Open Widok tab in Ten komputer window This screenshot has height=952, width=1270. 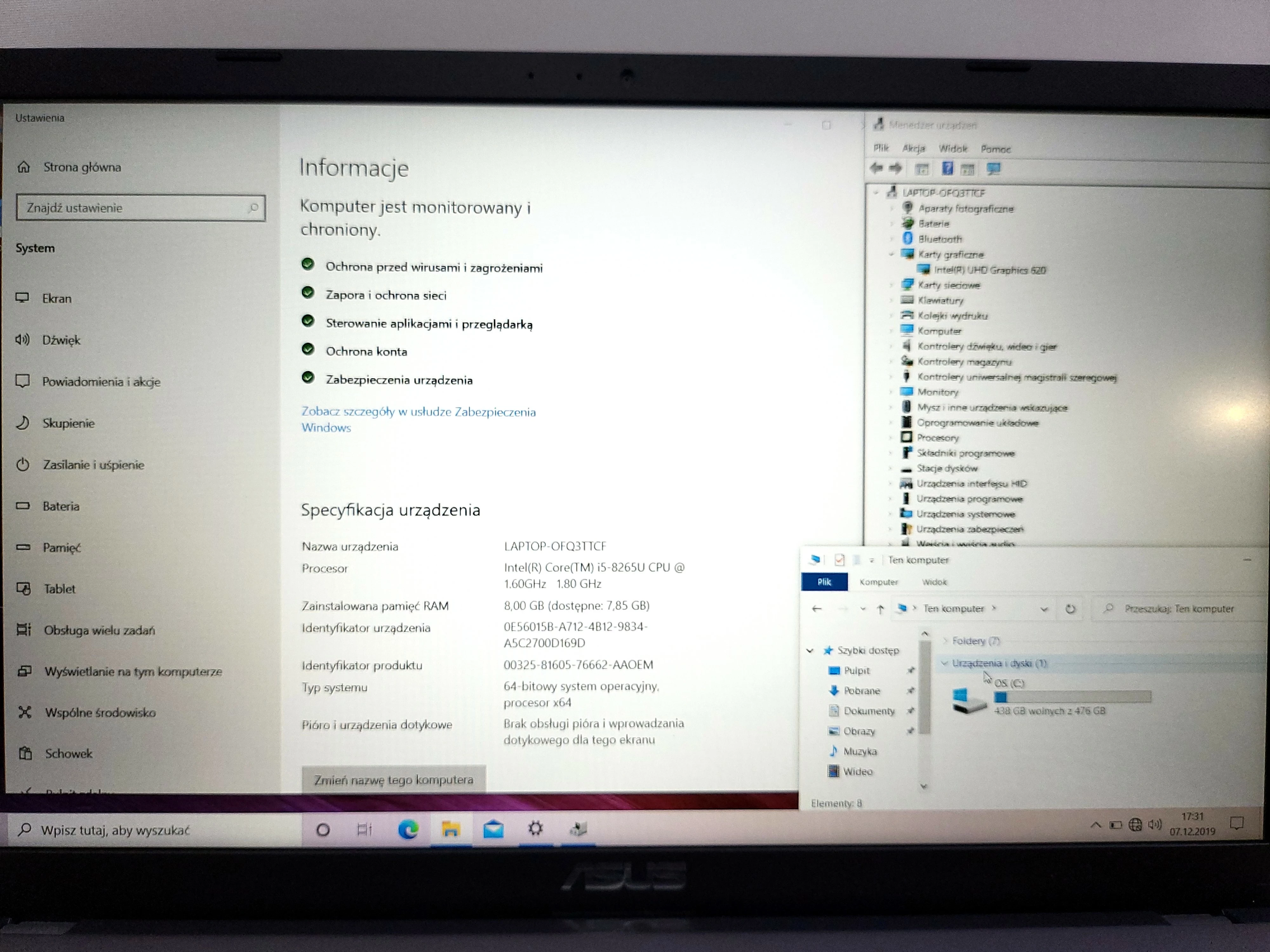click(x=935, y=582)
